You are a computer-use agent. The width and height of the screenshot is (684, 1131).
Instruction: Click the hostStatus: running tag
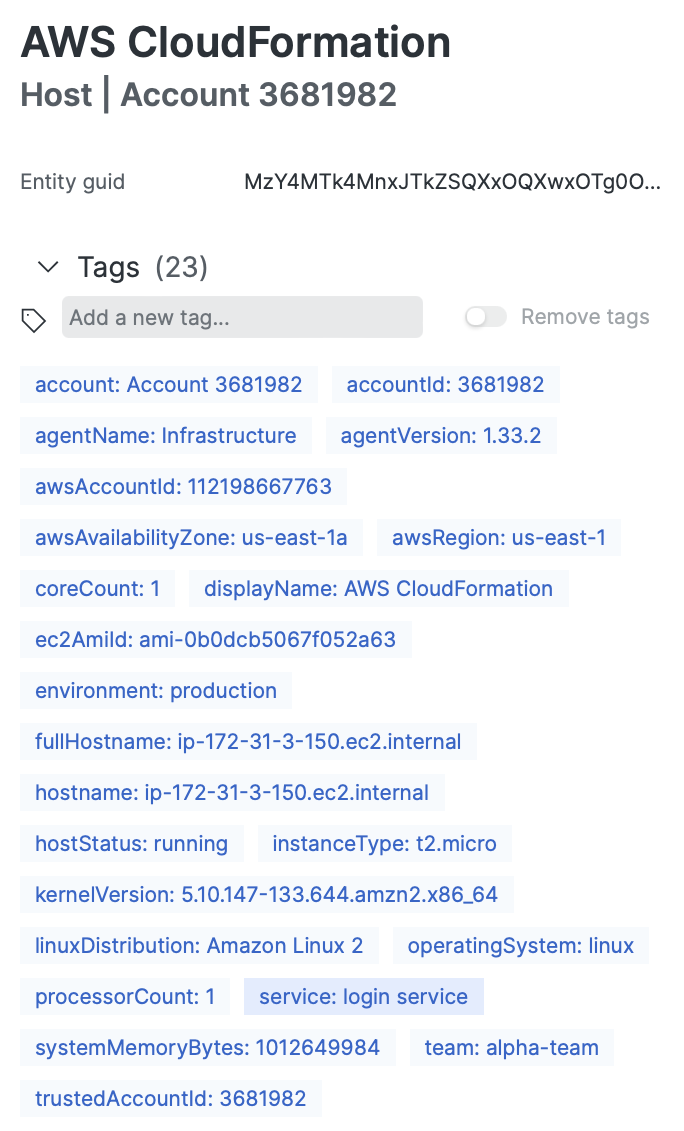pos(131,843)
